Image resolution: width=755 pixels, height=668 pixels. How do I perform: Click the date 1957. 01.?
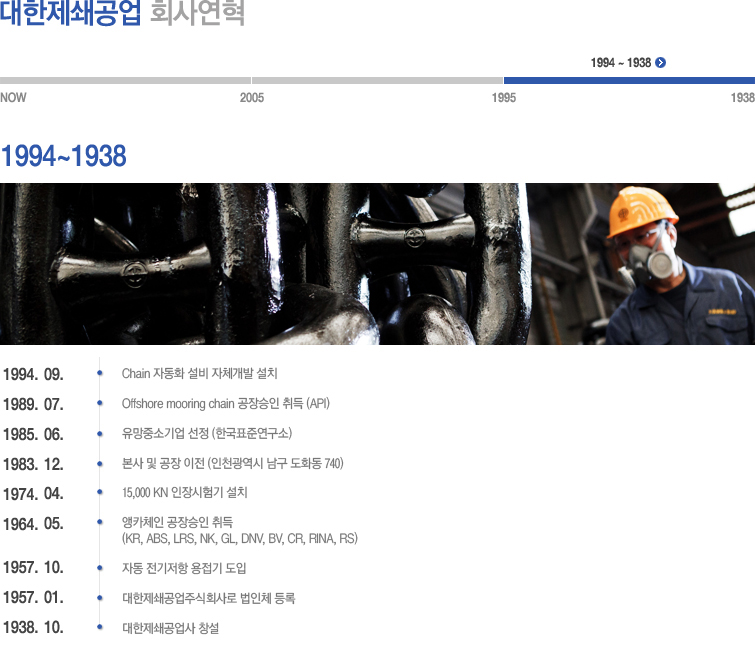(x=33, y=597)
